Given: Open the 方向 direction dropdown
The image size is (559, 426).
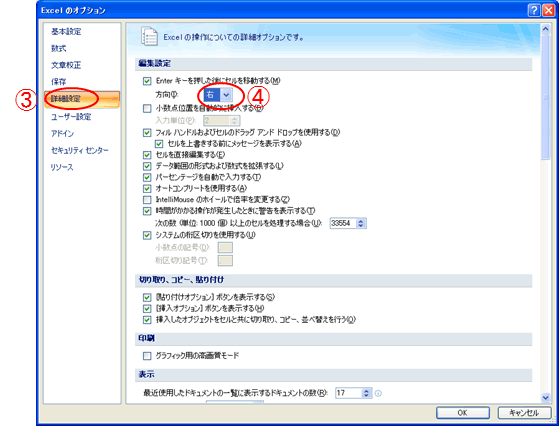Looking at the screenshot, I should click(x=226, y=95).
